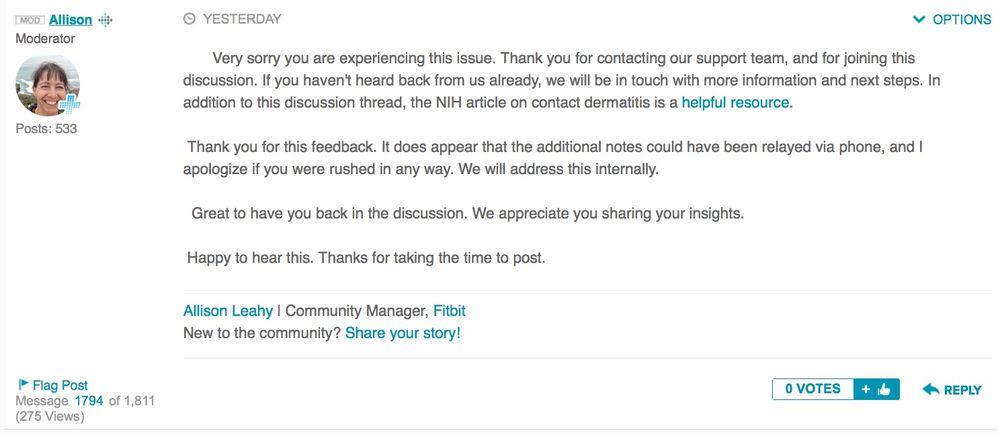Viewport: 998px width, 435px height.
Task: Click the thumbs-up plus vote icon
Action: [876, 389]
